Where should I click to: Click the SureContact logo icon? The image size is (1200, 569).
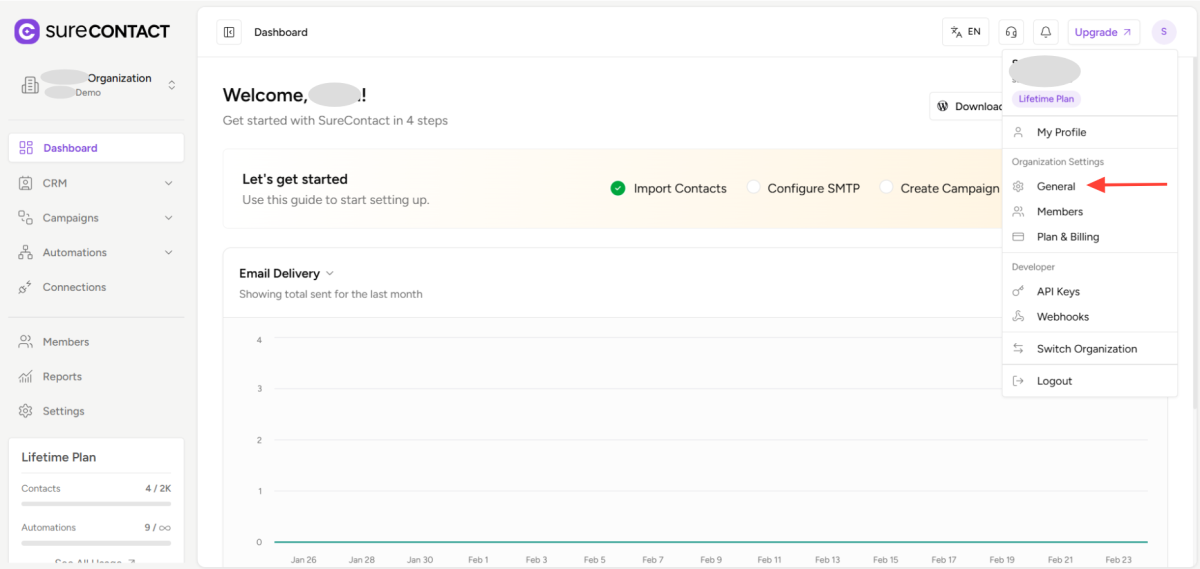(27, 31)
